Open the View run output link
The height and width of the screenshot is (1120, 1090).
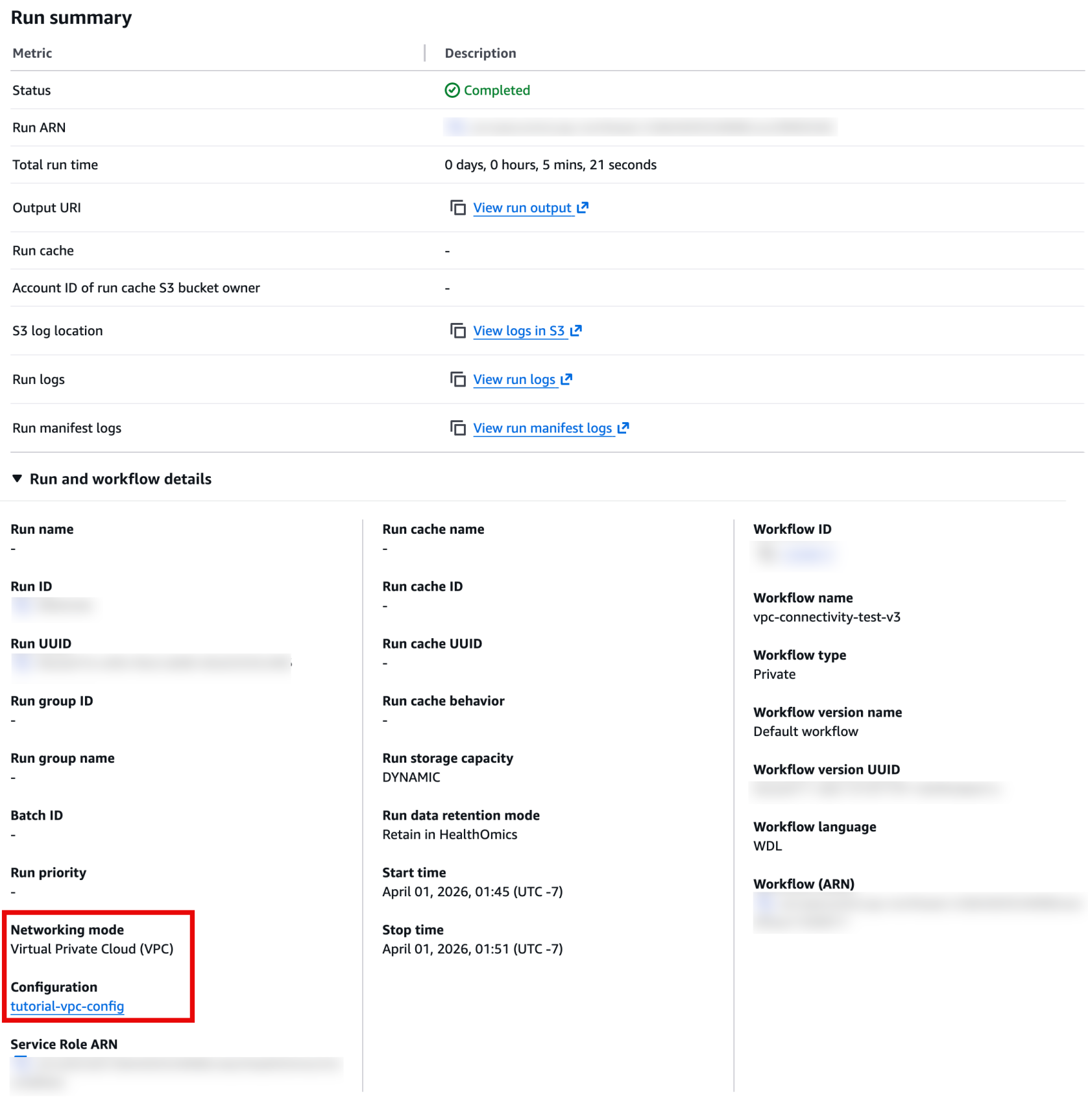[x=522, y=208]
